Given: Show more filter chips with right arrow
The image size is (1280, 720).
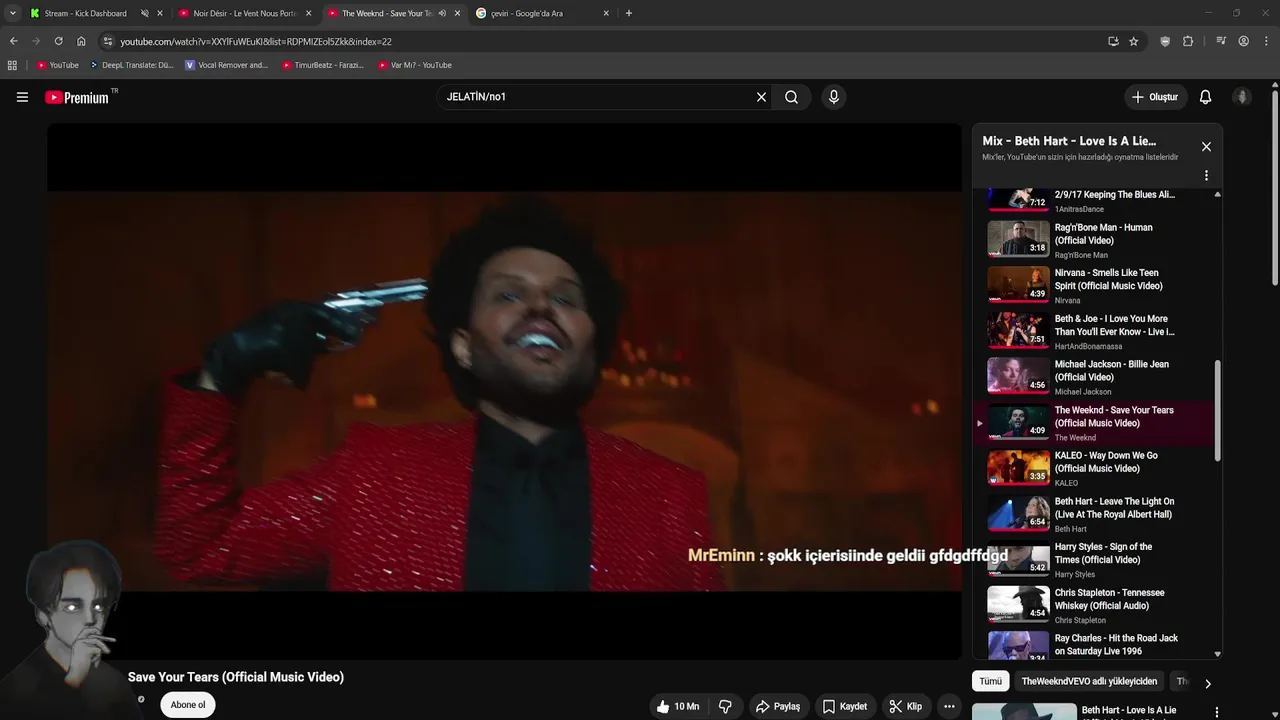Looking at the screenshot, I should (1207, 684).
